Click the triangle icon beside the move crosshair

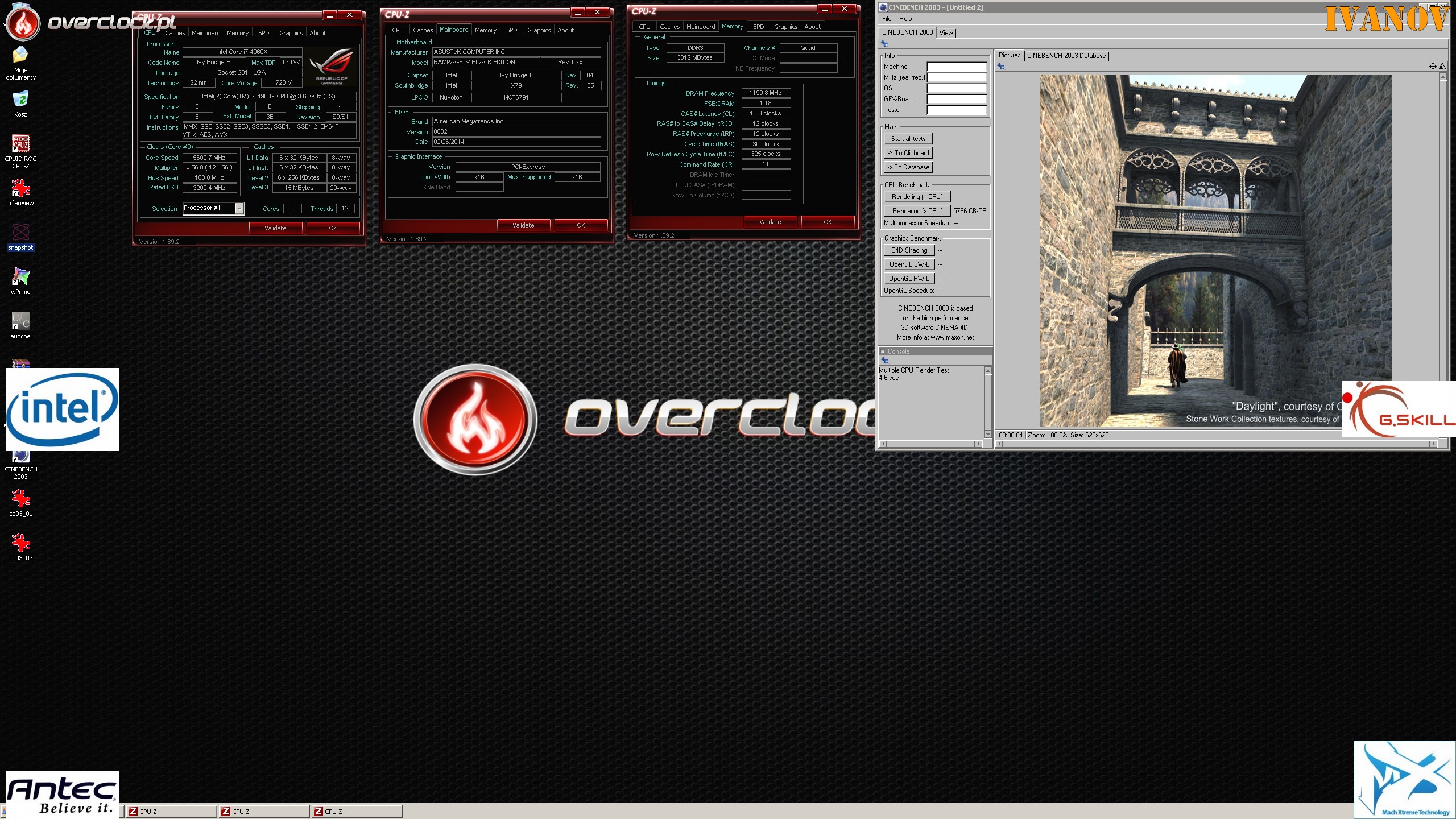click(x=1442, y=67)
